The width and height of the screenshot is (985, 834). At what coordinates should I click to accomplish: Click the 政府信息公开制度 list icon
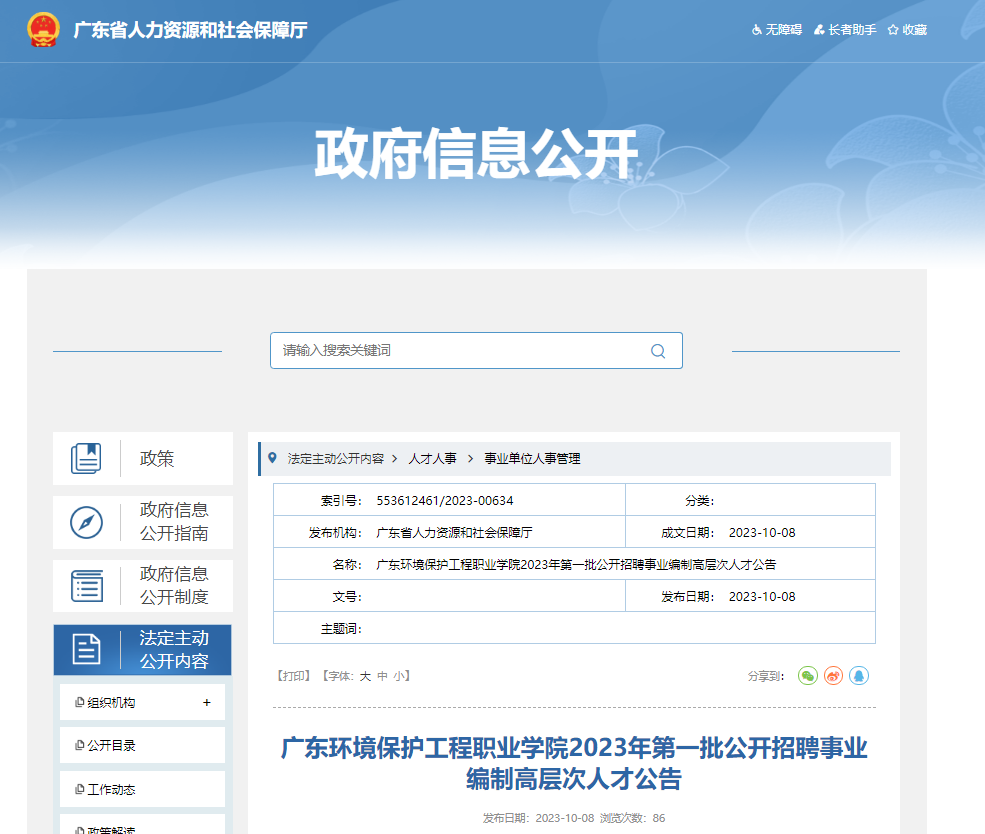(x=87, y=586)
